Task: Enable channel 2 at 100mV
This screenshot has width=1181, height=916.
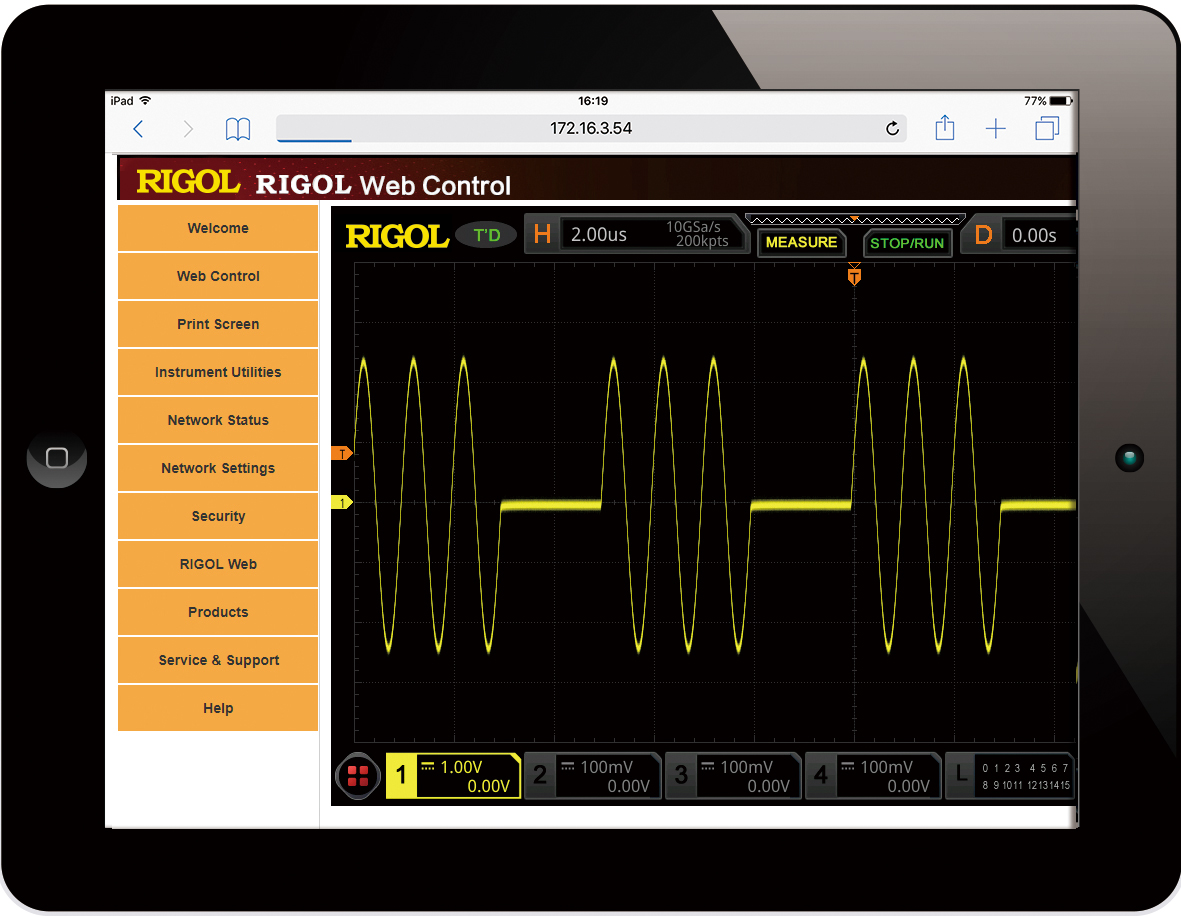Action: (593, 776)
